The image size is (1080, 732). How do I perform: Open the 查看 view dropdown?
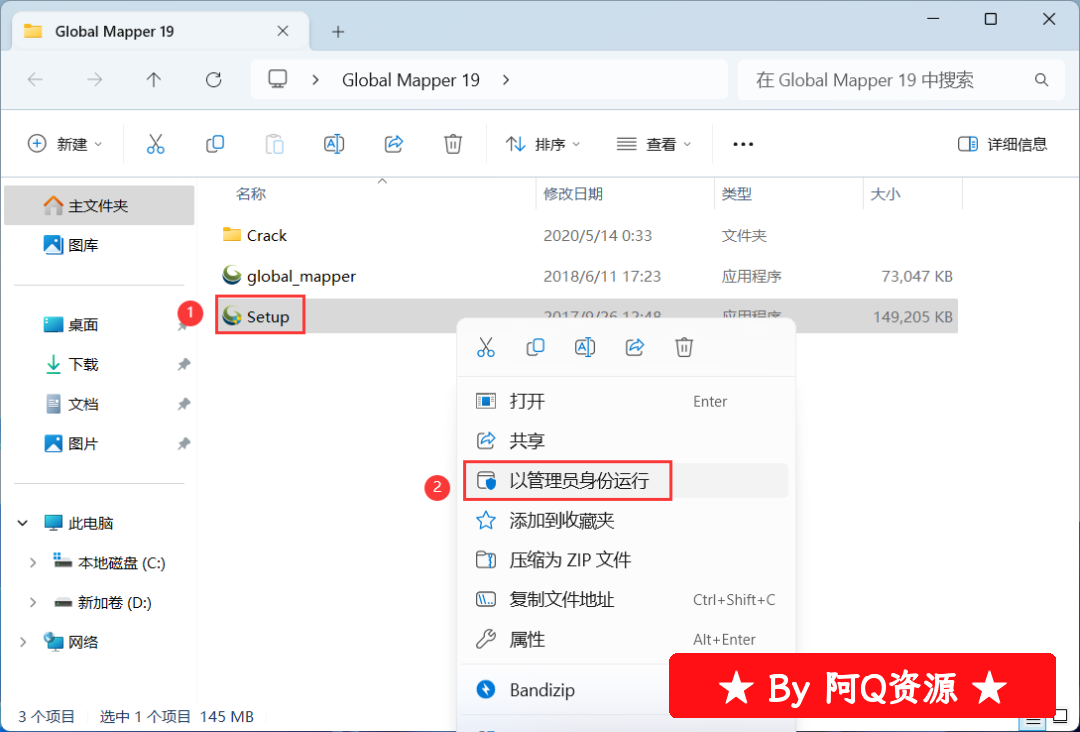click(654, 144)
